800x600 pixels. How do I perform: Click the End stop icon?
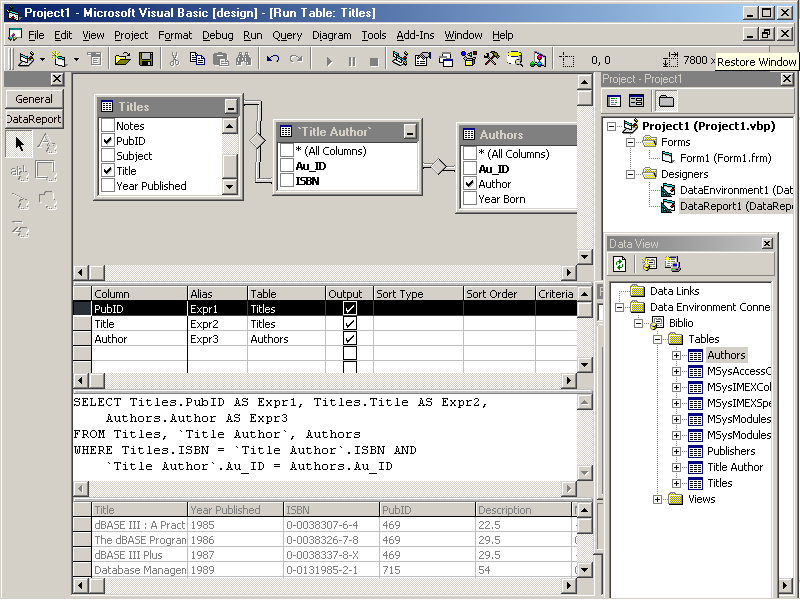374,61
